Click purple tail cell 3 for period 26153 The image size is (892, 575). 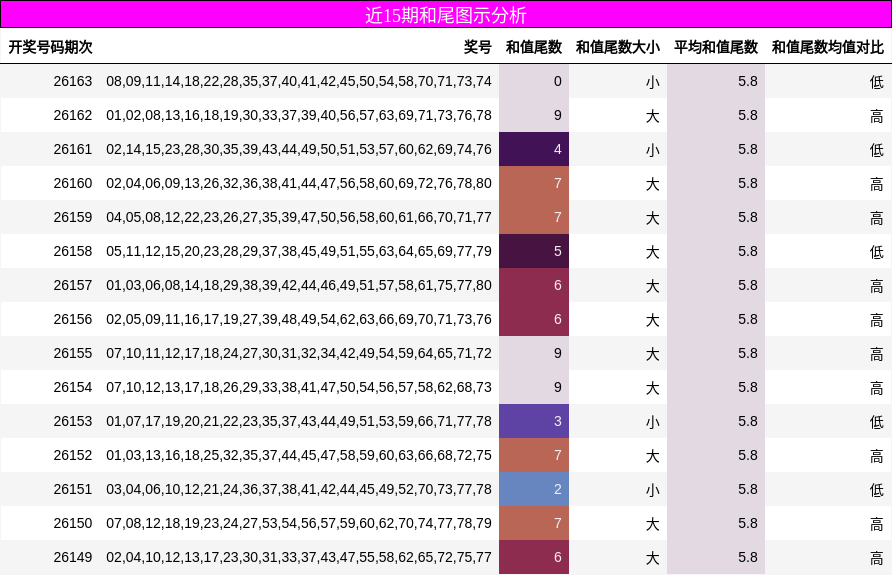coord(534,421)
